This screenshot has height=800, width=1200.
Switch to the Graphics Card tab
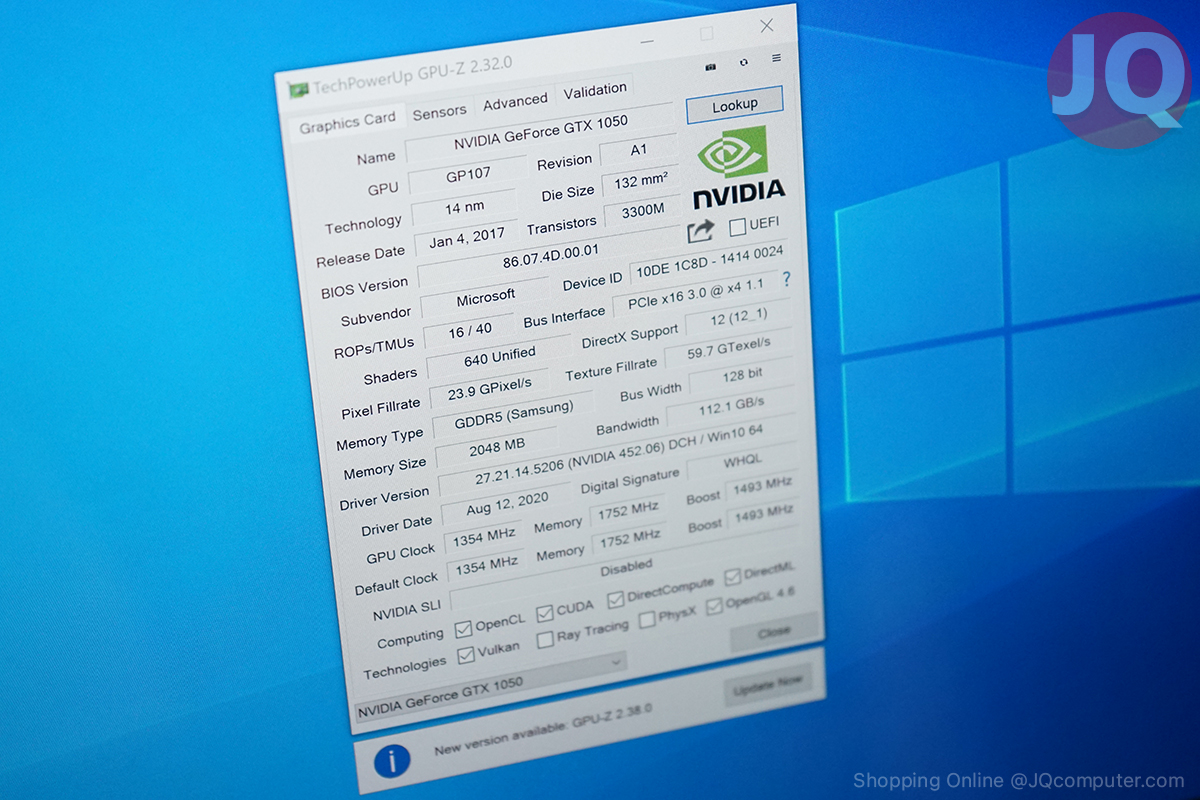347,122
